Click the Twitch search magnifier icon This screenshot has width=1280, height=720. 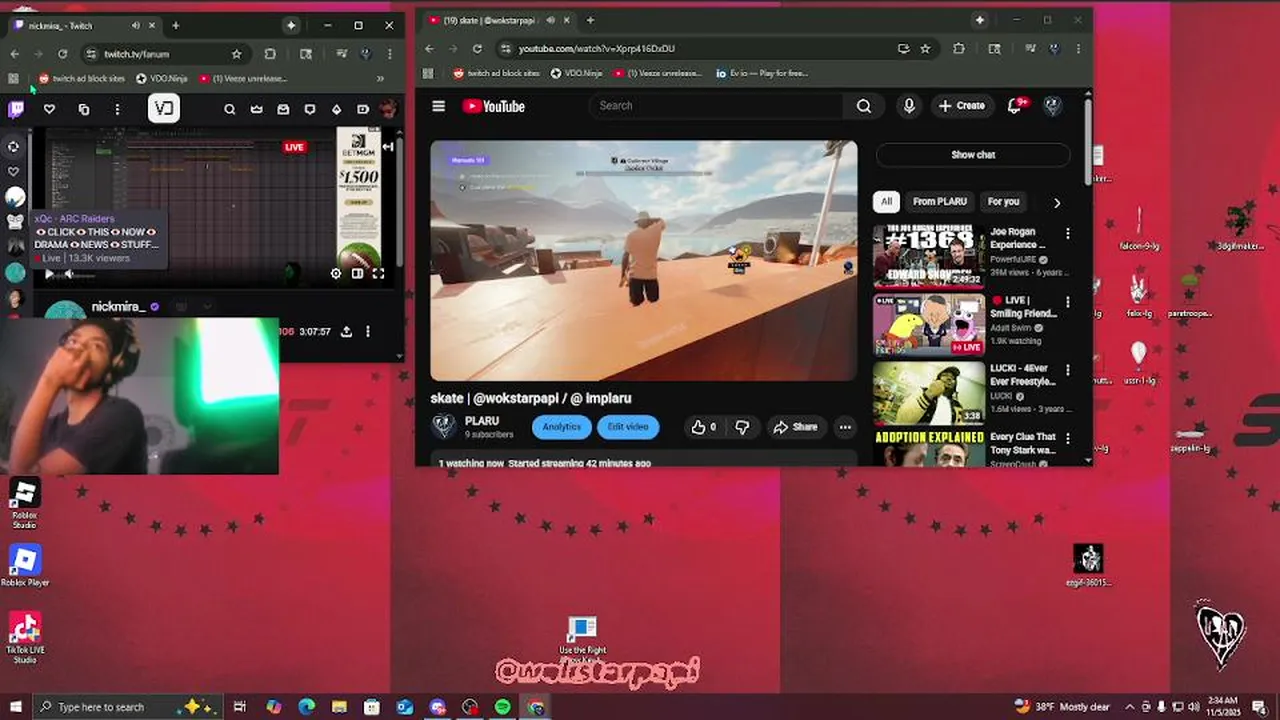(x=230, y=109)
